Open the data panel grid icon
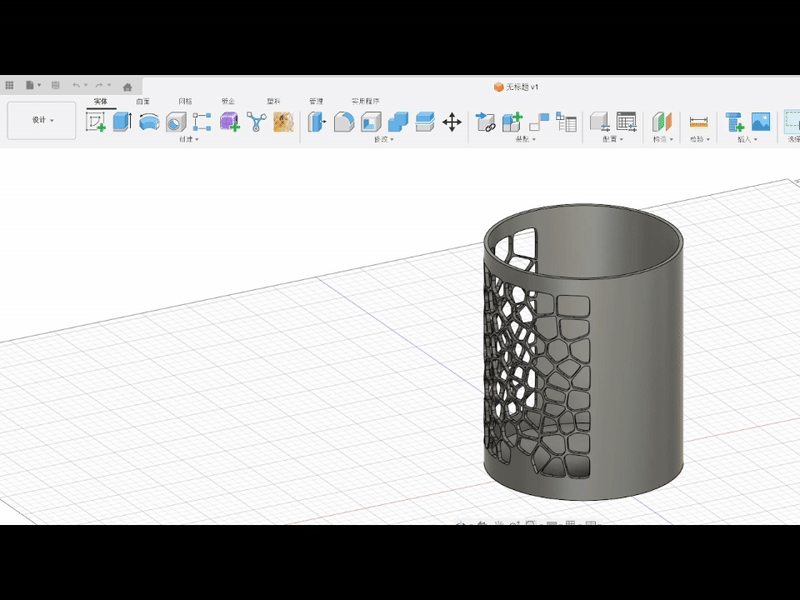Screen dimensions: 800x600 (9, 85)
